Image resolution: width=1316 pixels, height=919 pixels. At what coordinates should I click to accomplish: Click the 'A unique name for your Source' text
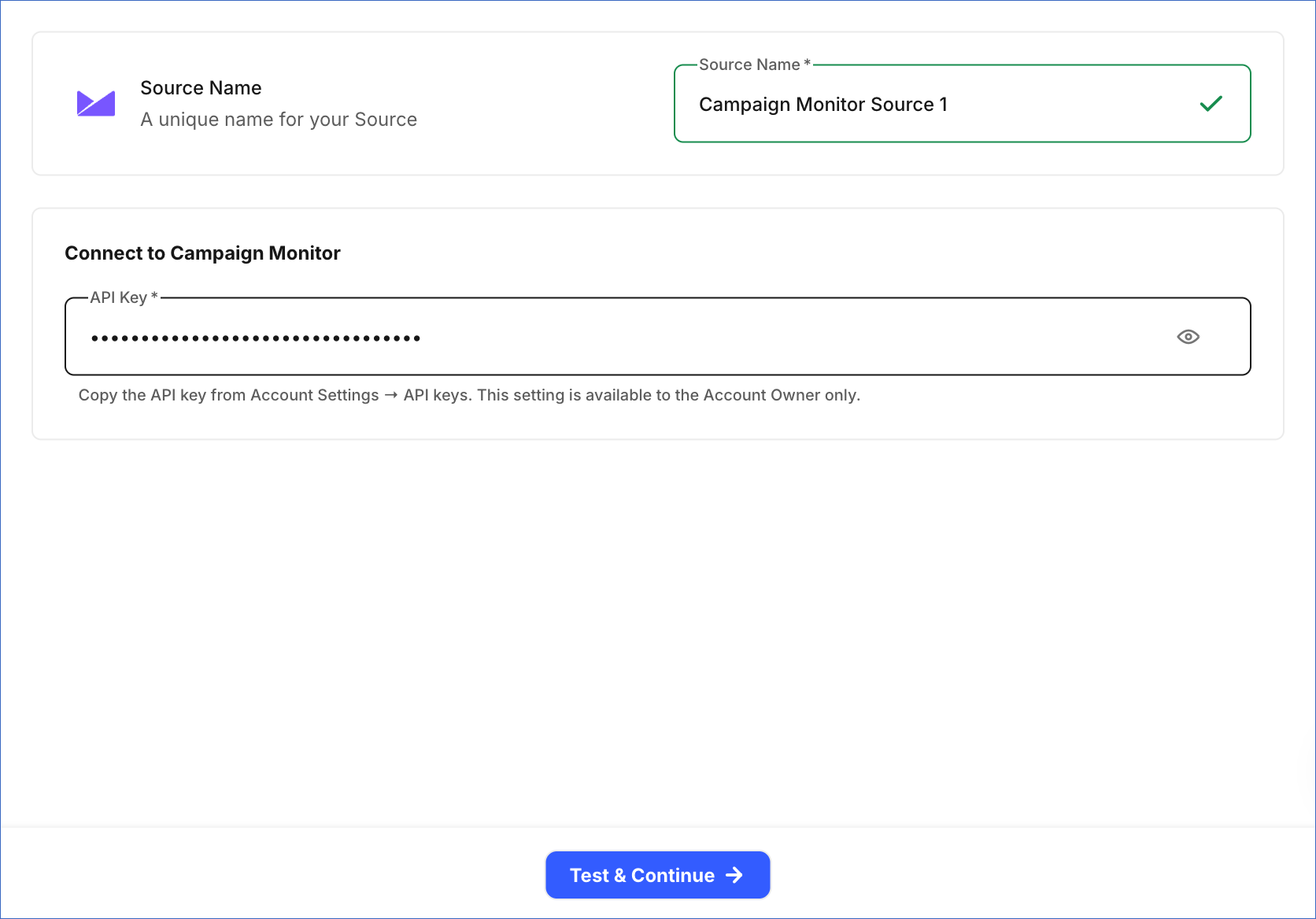click(279, 120)
